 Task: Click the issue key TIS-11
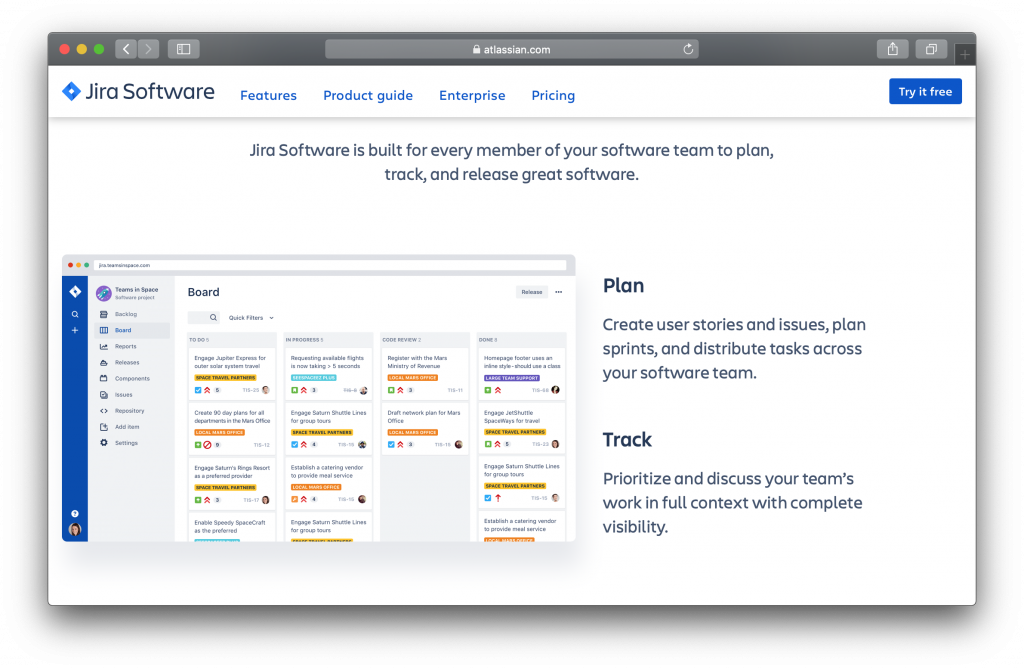click(455, 391)
